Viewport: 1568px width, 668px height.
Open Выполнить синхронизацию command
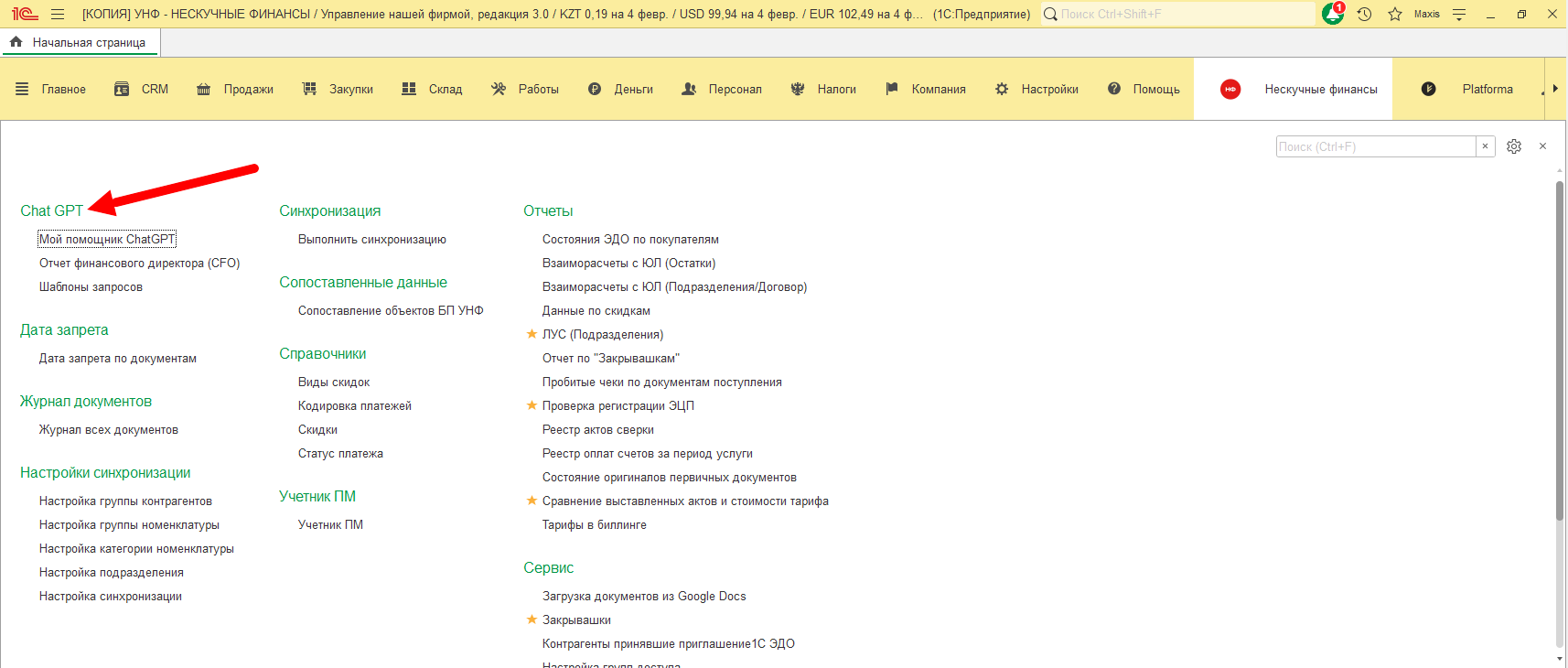coord(371,239)
